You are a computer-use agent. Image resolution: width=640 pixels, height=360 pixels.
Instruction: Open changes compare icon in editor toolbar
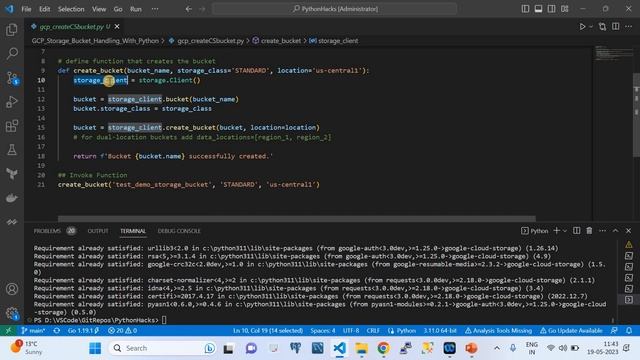602,27
